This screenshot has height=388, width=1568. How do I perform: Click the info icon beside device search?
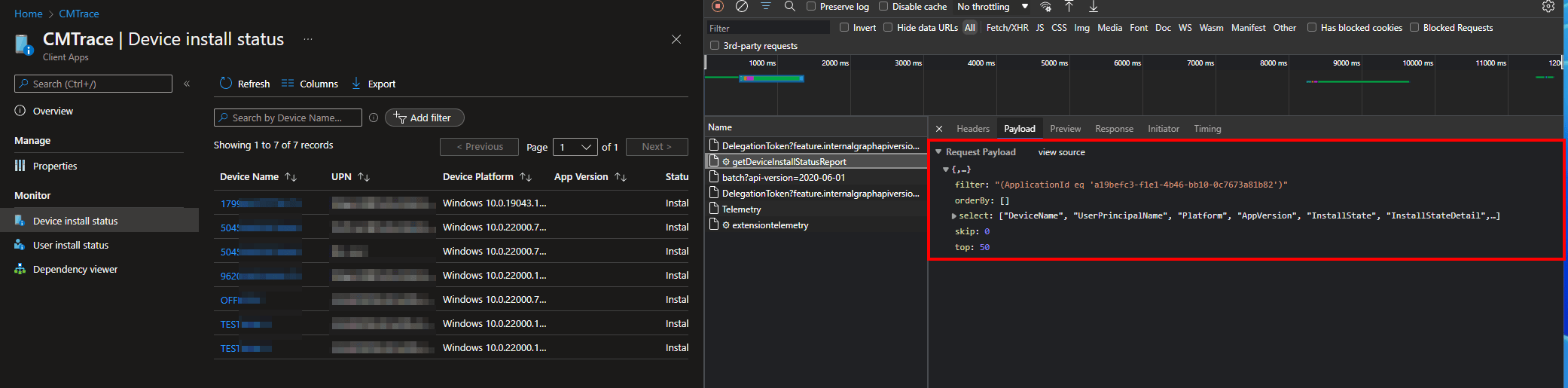click(374, 118)
